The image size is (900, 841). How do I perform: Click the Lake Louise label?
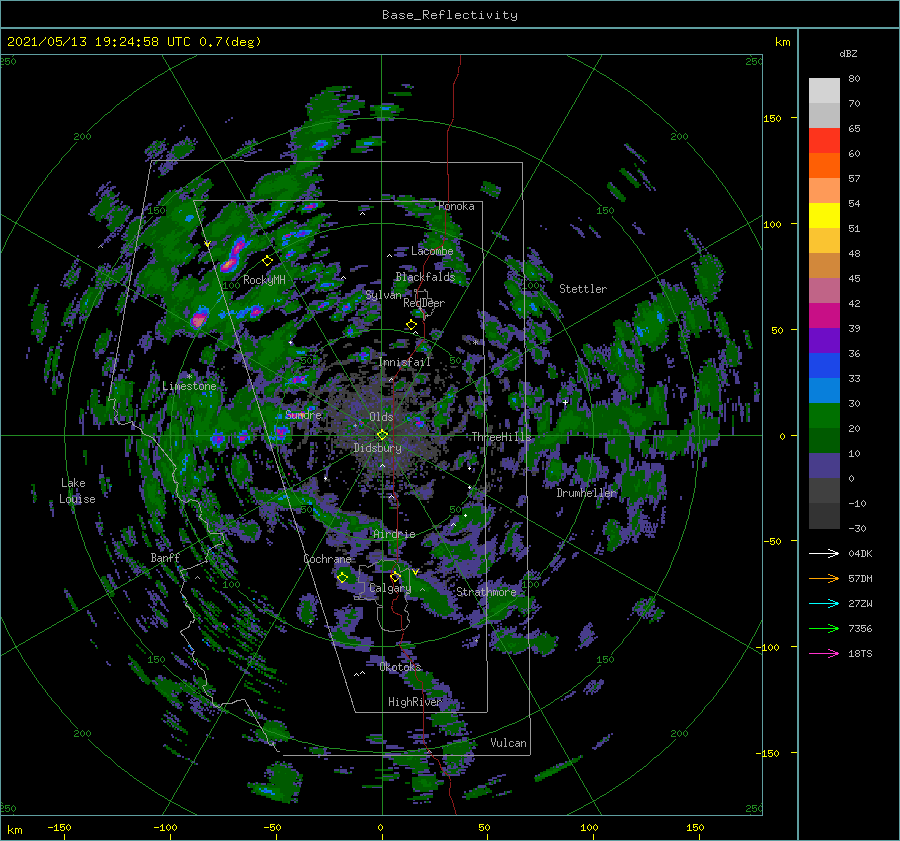77,491
